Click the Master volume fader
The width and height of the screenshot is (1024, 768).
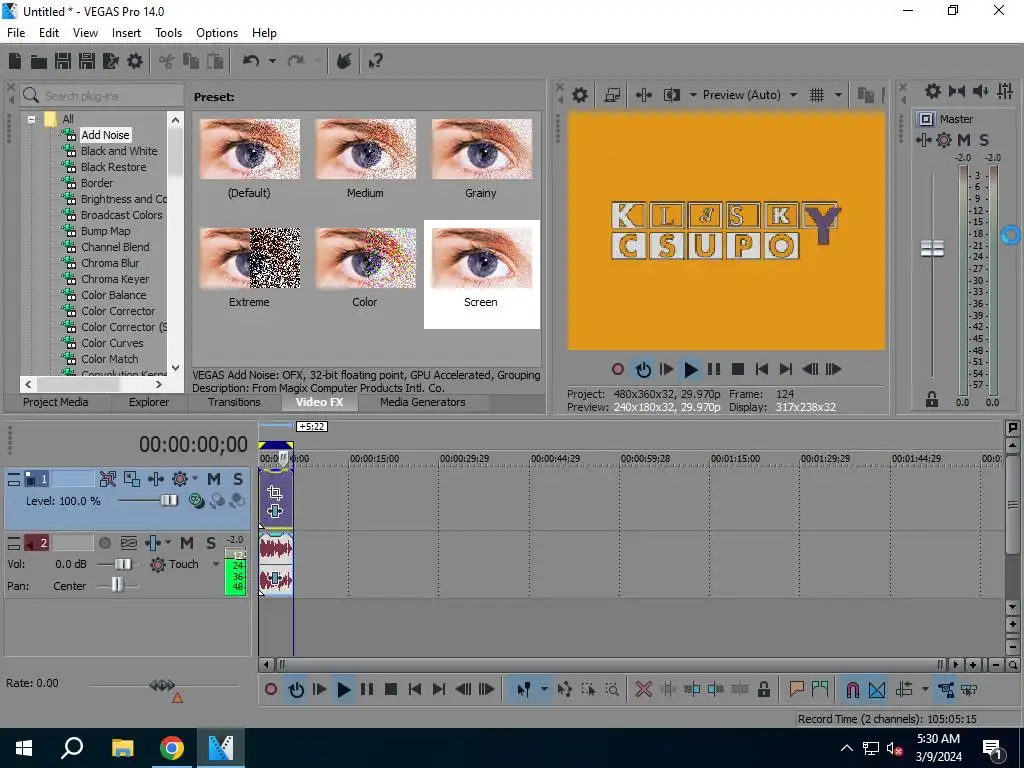pyautogui.click(x=932, y=249)
